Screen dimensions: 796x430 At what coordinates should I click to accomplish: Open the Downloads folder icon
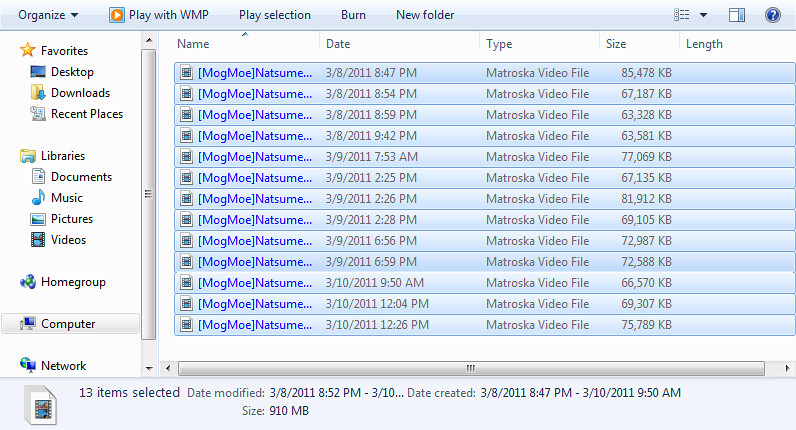(38, 92)
